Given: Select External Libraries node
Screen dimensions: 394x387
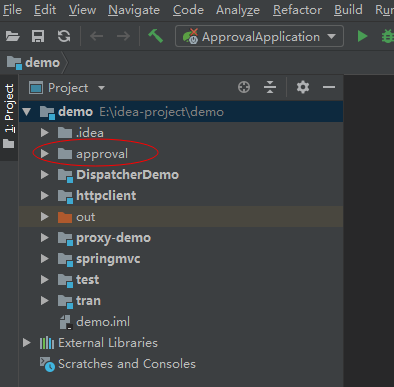Looking at the screenshot, I should pos(181,343).
